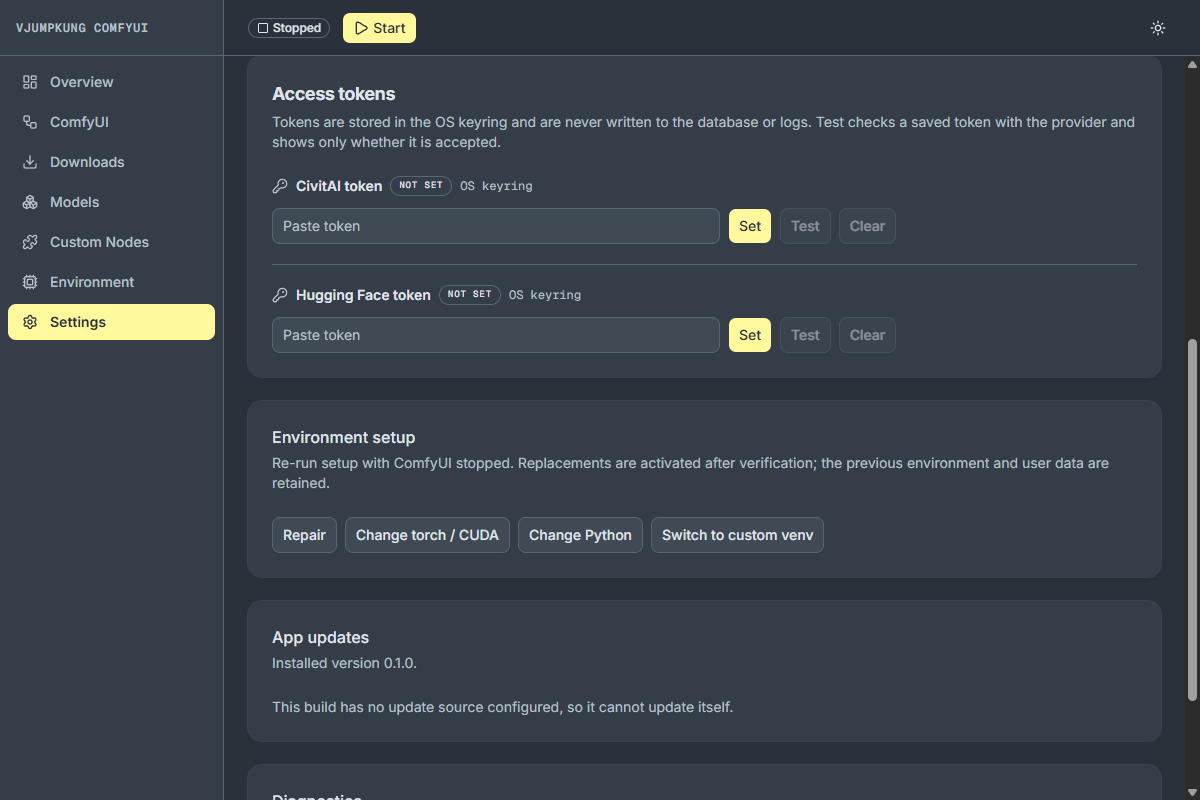Click the Environment setup heading
The image size is (1200, 800).
tap(344, 438)
